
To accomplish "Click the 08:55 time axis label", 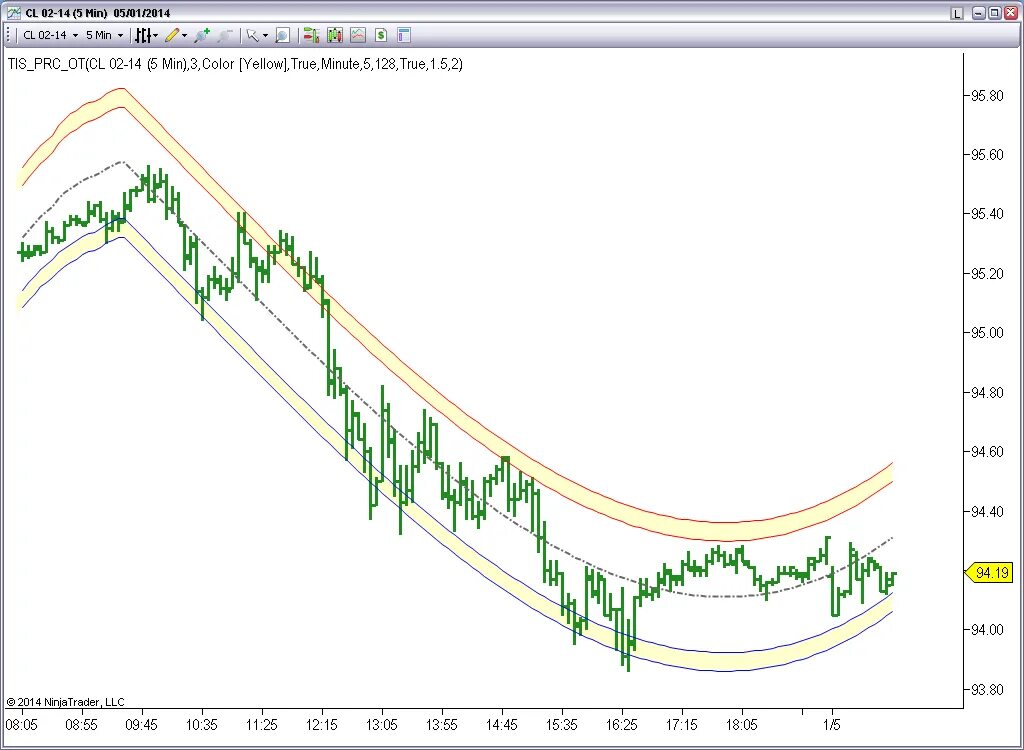I will coord(82,725).
